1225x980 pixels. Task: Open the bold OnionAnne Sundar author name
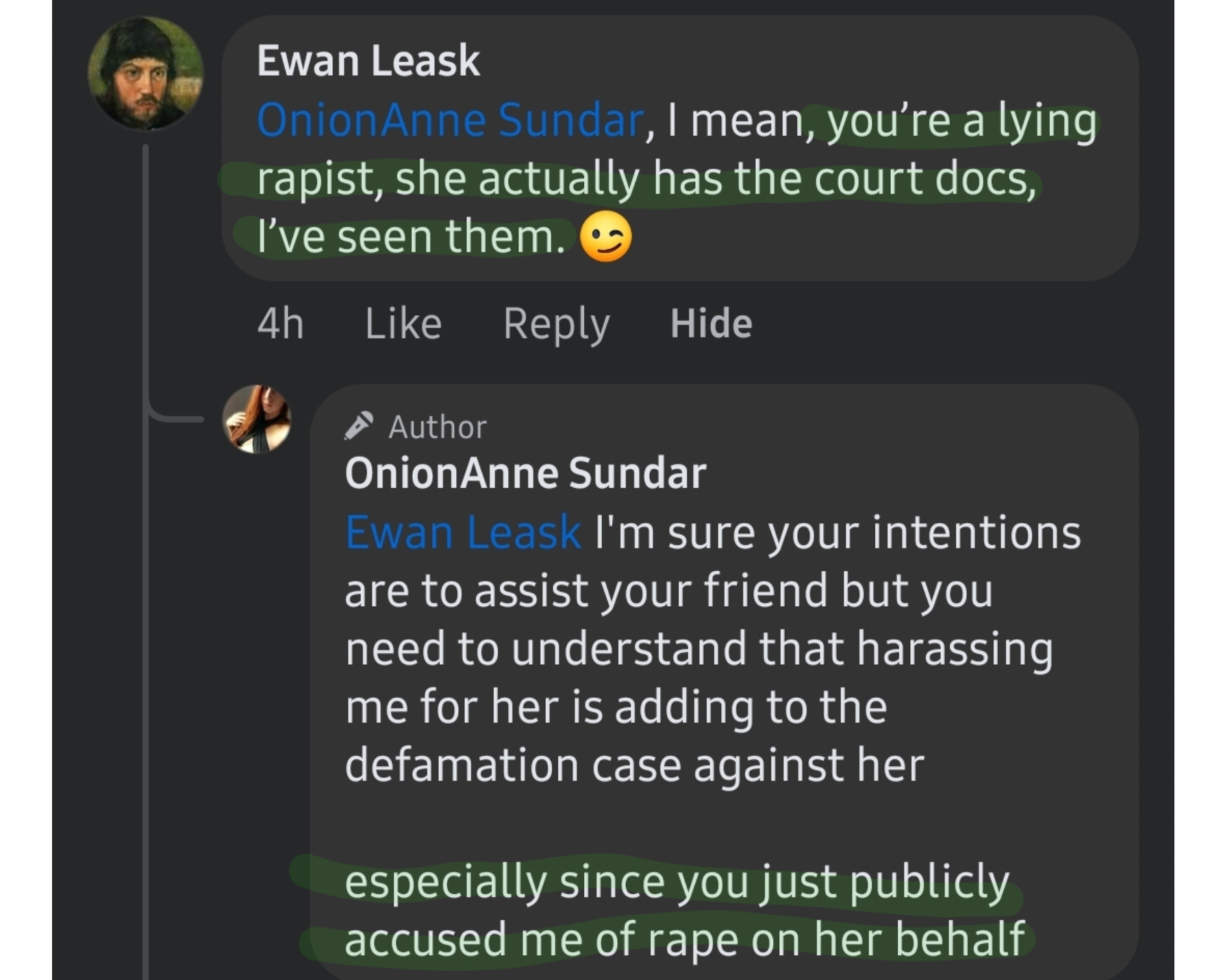[x=525, y=473]
